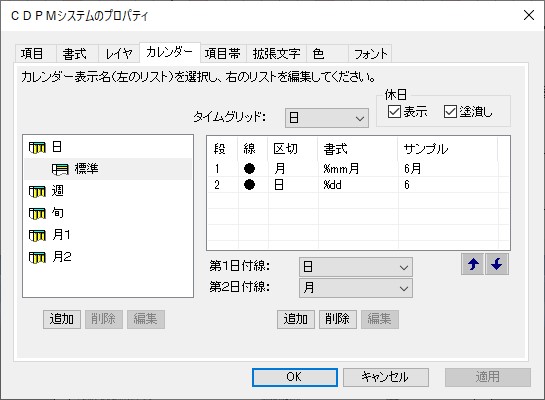Switch to the 項目帯 tab
Viewport: 545px width, 400px height.
pyautogui.click(x=223, y=54)
